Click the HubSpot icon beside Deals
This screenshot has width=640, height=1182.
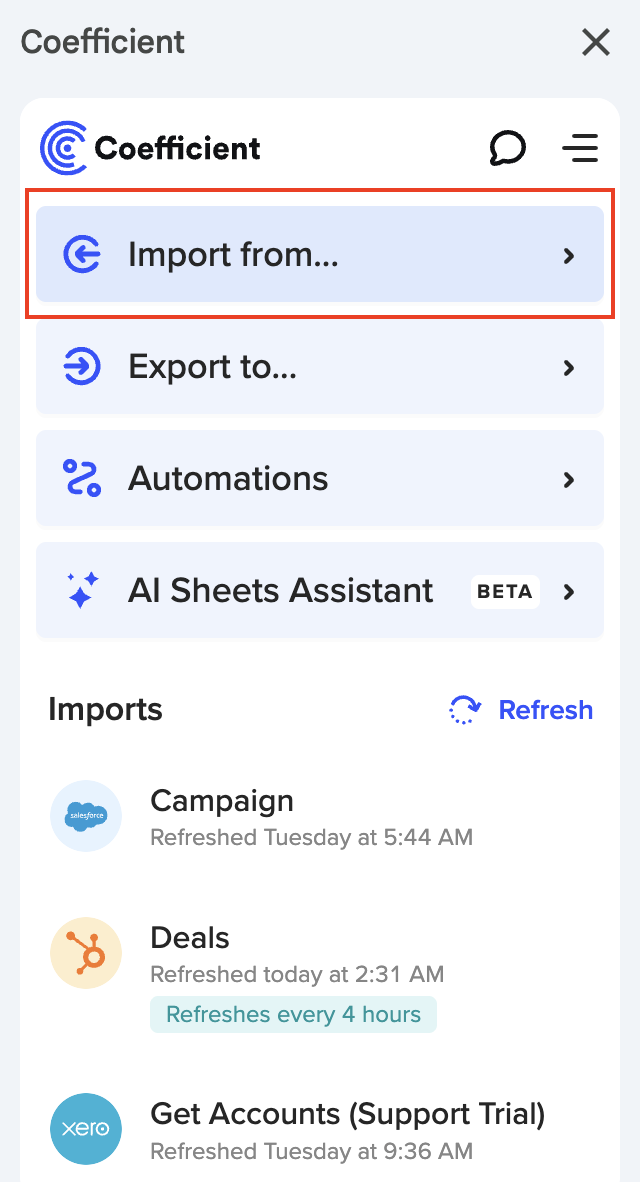point(86,954)
